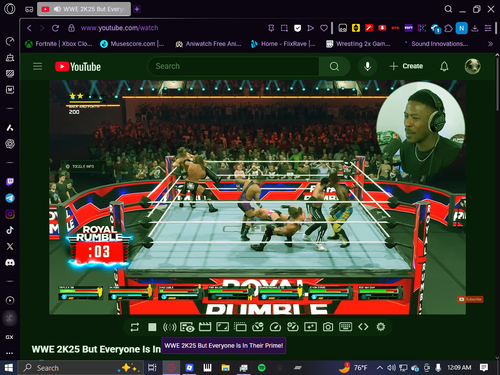Open the playback speed gauge icon
This screenshot has height=375, width=500.
click(275, 327)
